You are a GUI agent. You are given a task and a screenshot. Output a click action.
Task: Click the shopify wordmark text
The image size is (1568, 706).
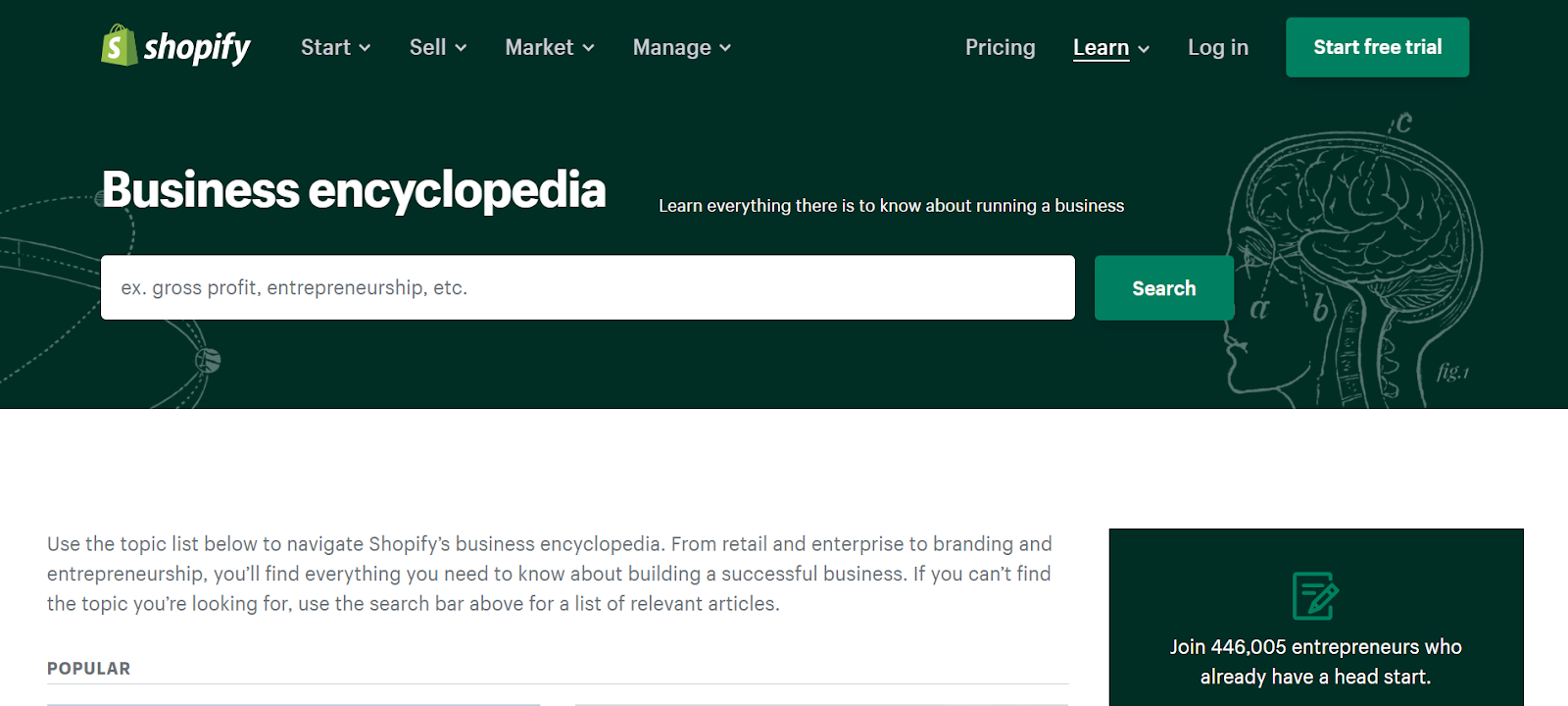coord(197,47)
